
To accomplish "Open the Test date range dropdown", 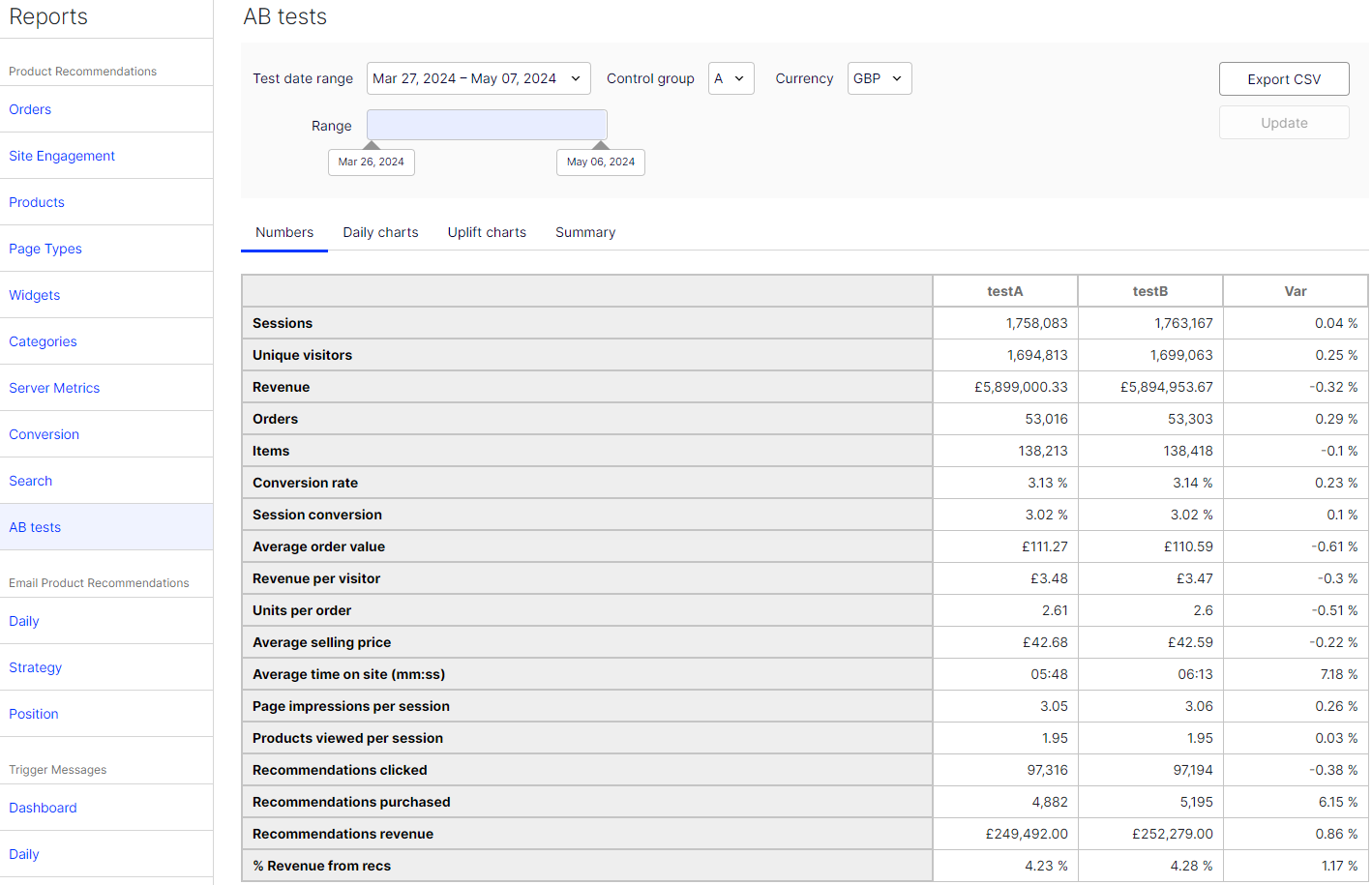I will 478,78.
